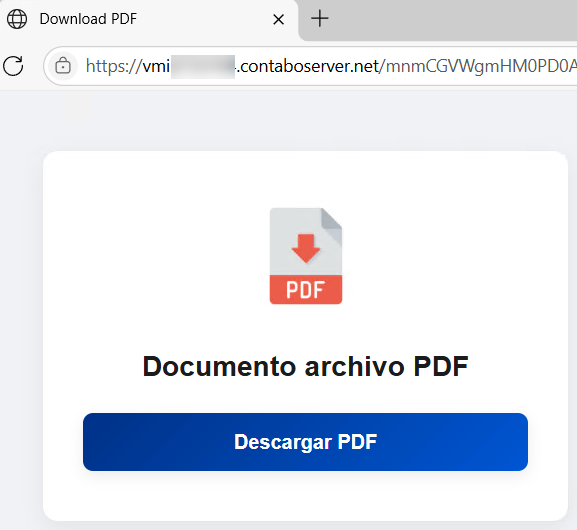This screenshot has width=577, height=530.
Task: Click the globe favicon on the tab
Action: 17,19
